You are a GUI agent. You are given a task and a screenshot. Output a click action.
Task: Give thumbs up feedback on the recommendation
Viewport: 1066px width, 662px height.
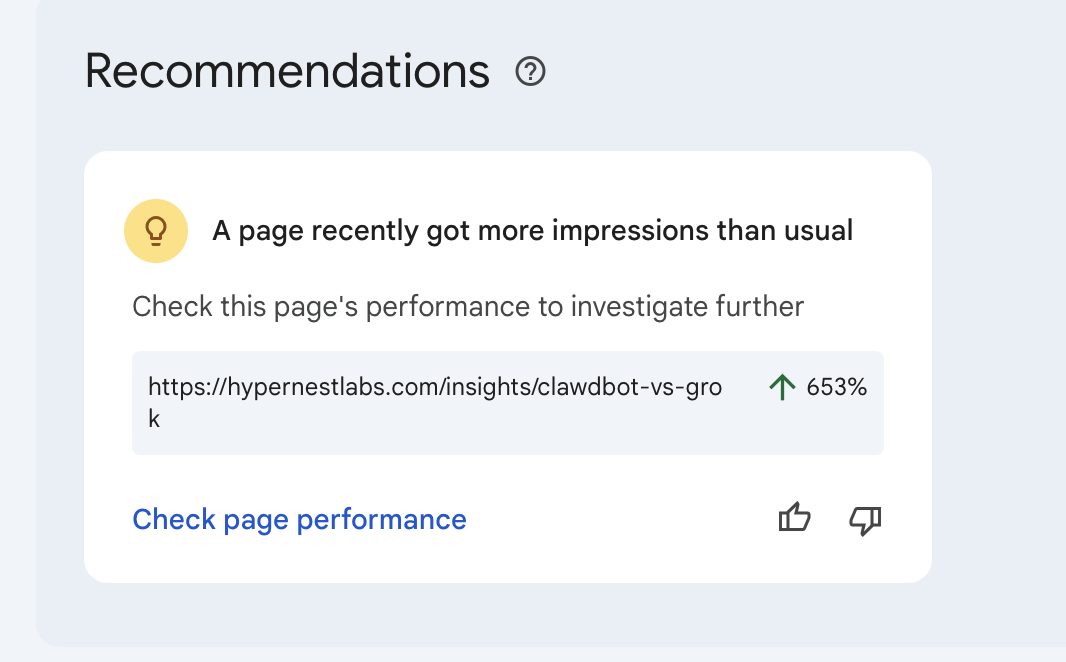pos(794,519)
